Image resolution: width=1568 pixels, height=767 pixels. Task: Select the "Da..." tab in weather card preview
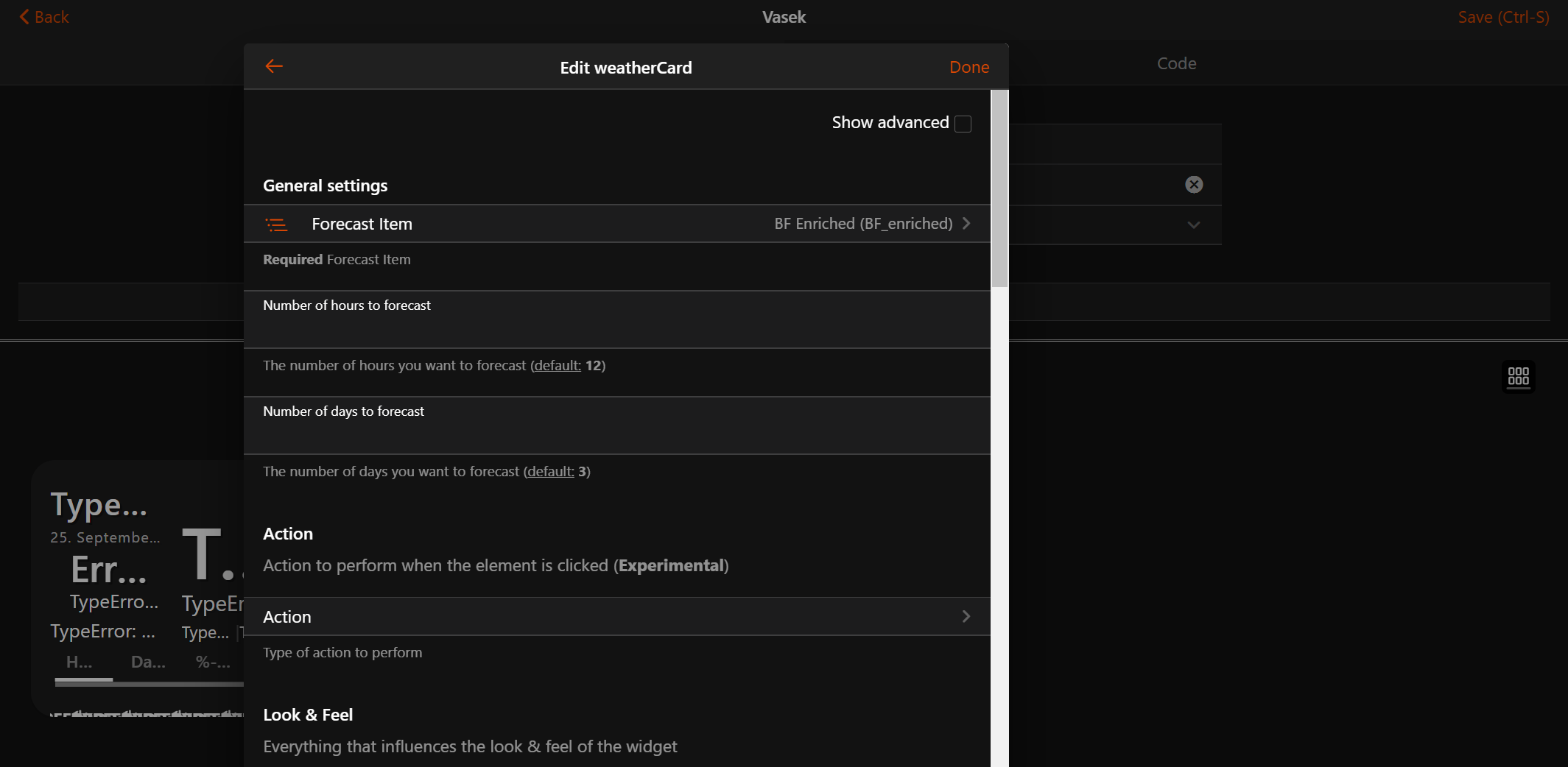pos(148,662)
